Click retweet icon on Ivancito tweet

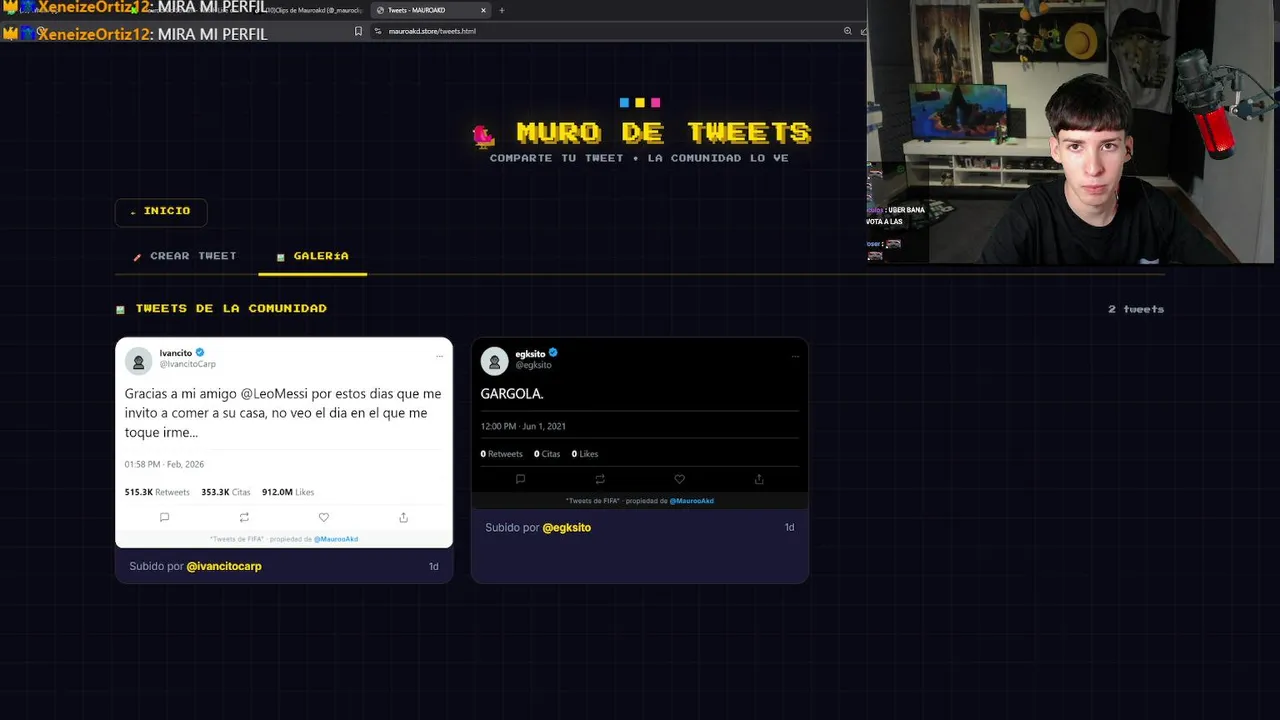click(244, 517)
